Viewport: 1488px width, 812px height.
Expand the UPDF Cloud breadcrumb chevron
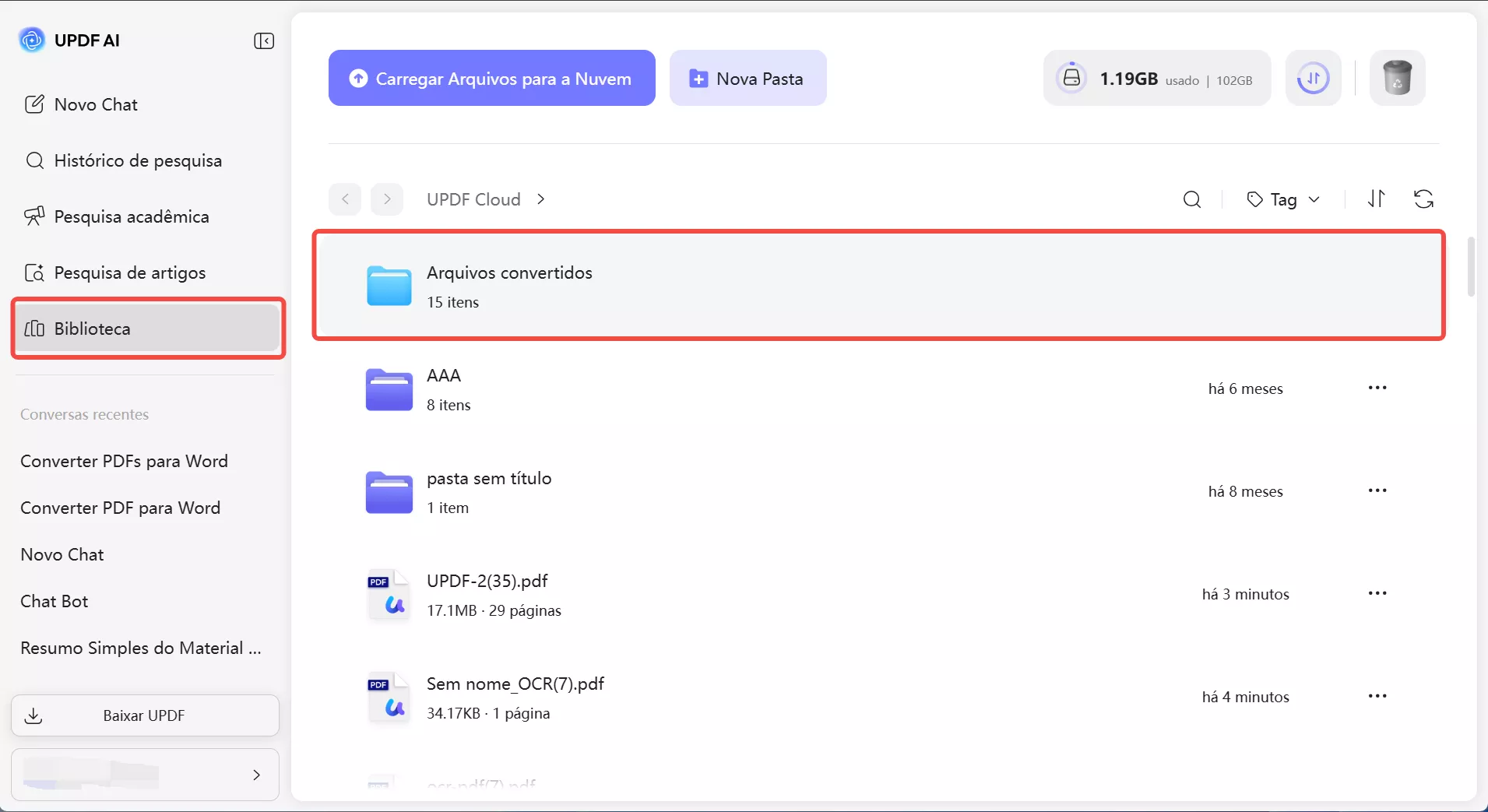pos(541,199)
